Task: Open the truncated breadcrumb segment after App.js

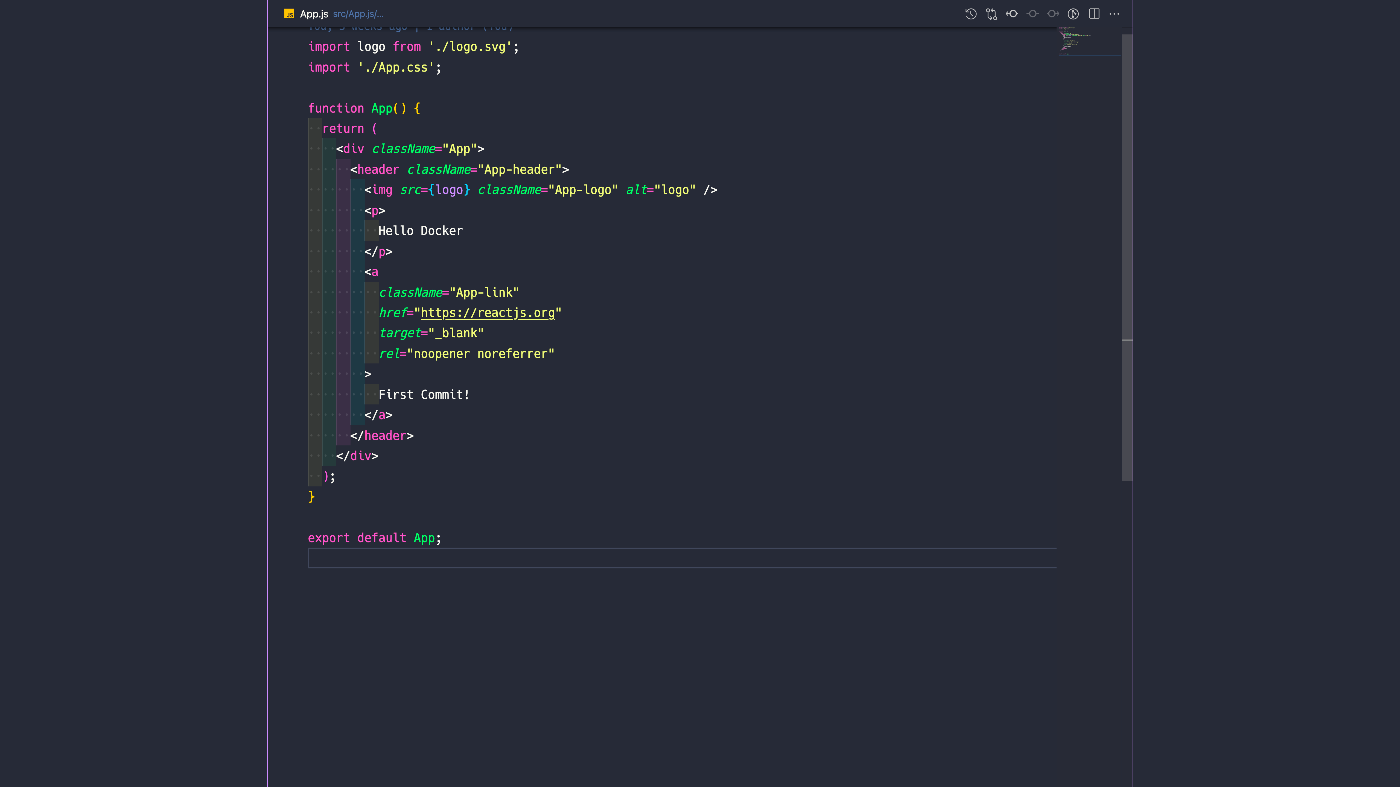Action: click(382, 14)
